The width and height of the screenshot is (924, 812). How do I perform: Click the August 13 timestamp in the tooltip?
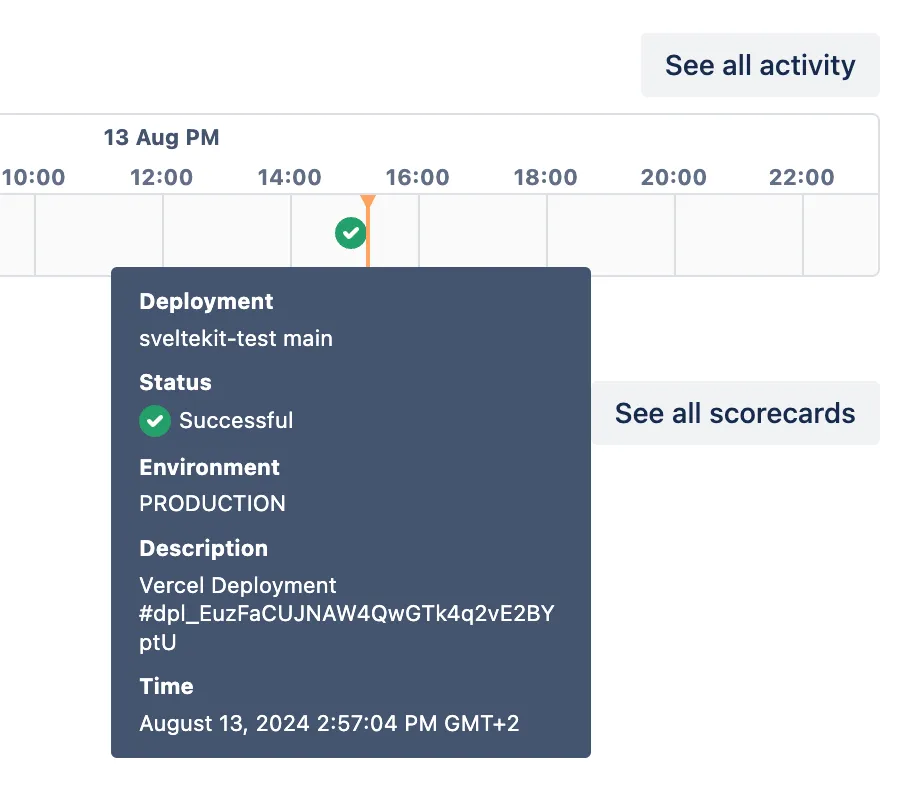pyautogui.click(x=329, y=723)
